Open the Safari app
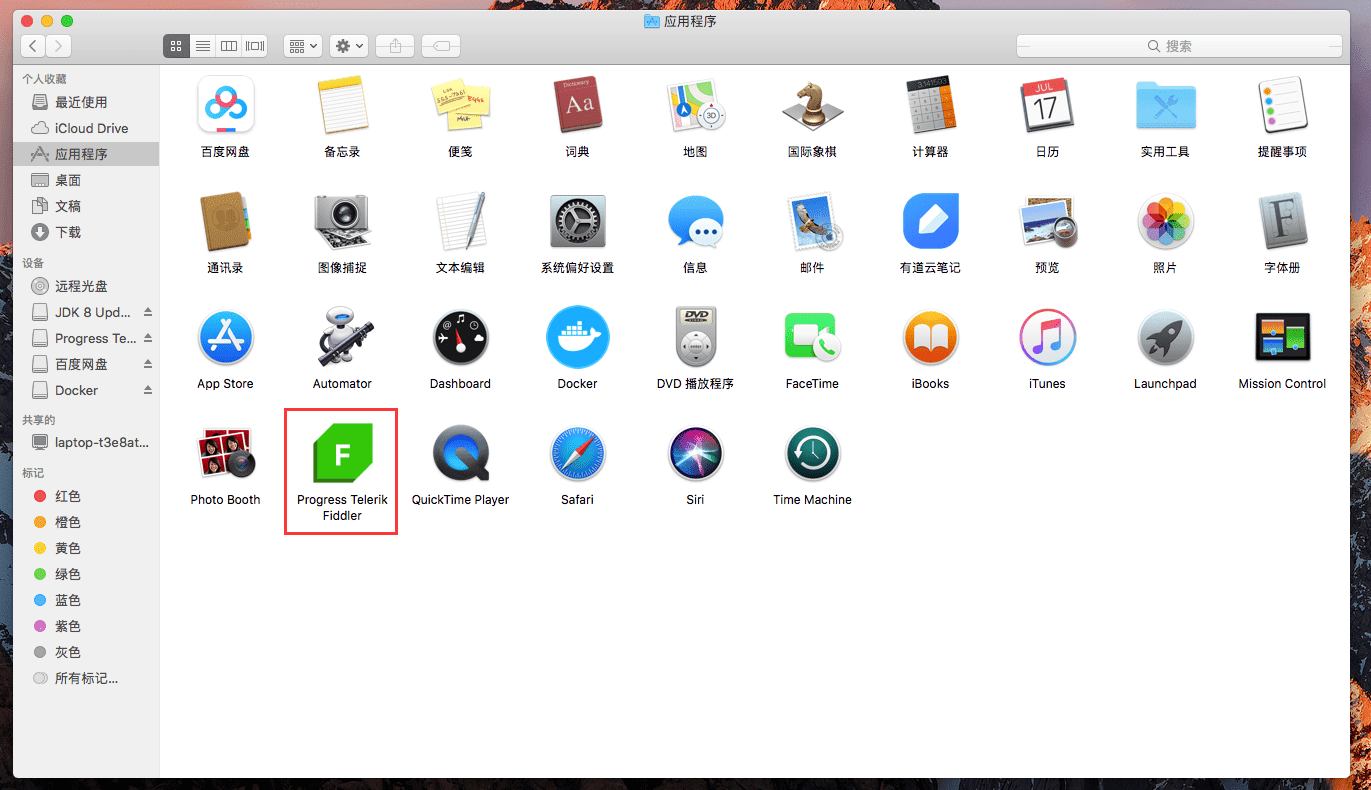Screen dimensions: 1371x790 click(x=577, y=453)
